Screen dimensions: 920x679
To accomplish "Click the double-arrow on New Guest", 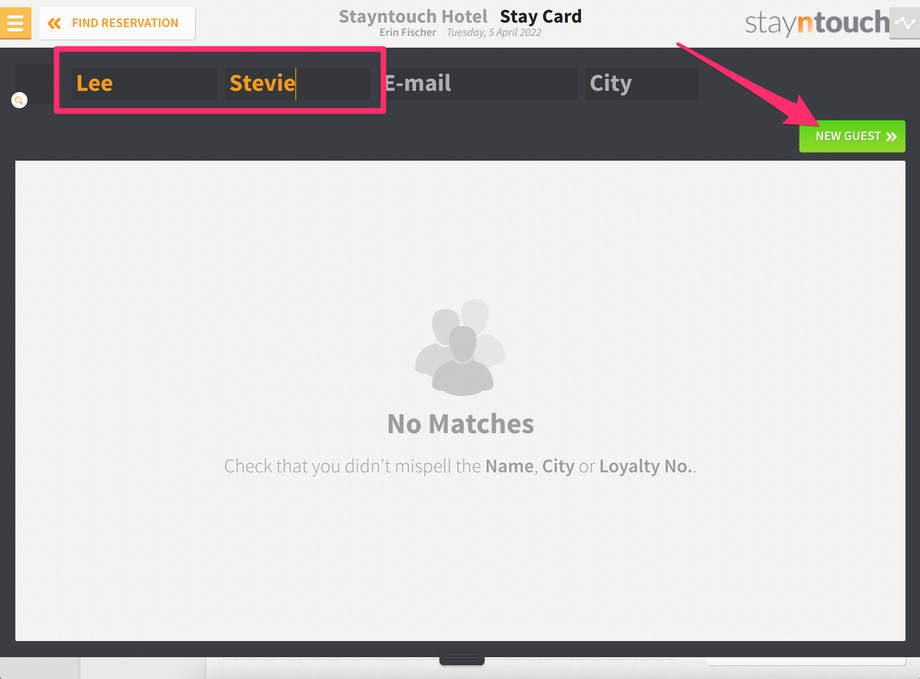I will [892, 137].
